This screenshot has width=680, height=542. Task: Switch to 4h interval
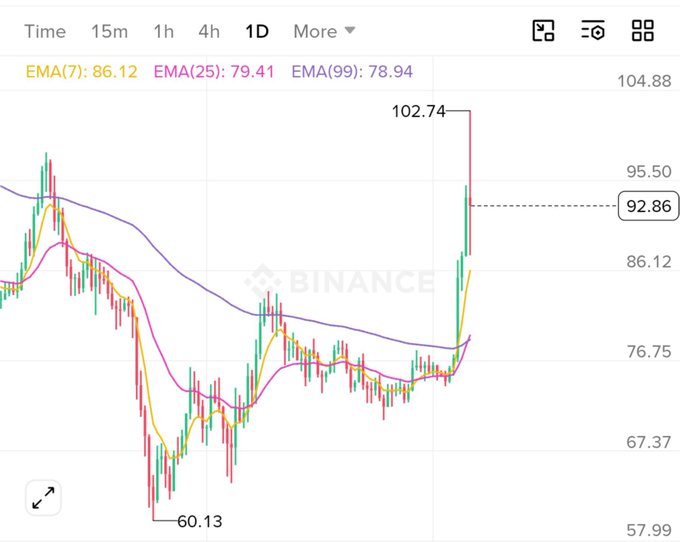coord(209,32)
